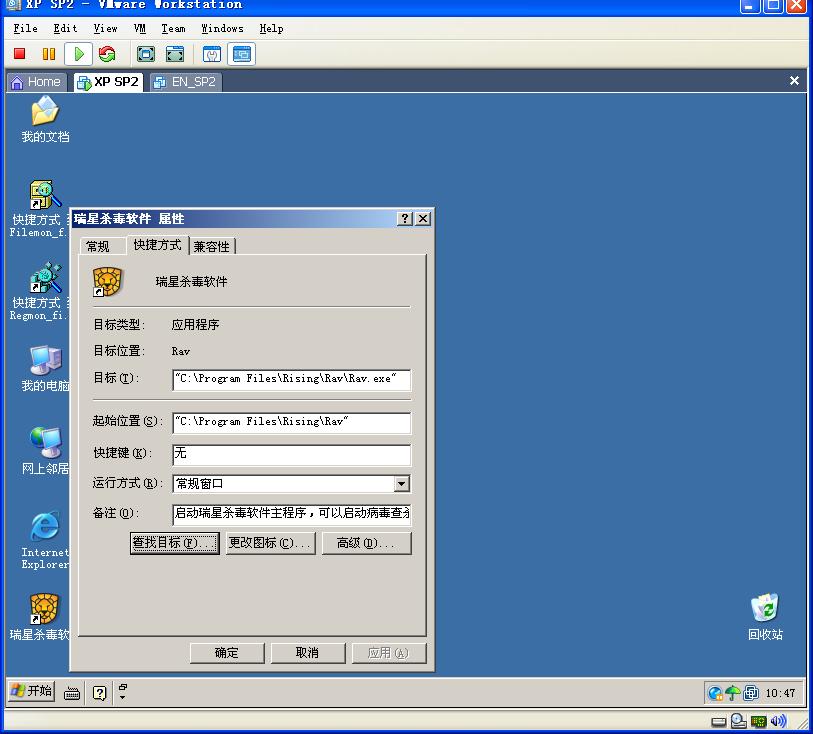Open the File menu

(x=25, y=29)
